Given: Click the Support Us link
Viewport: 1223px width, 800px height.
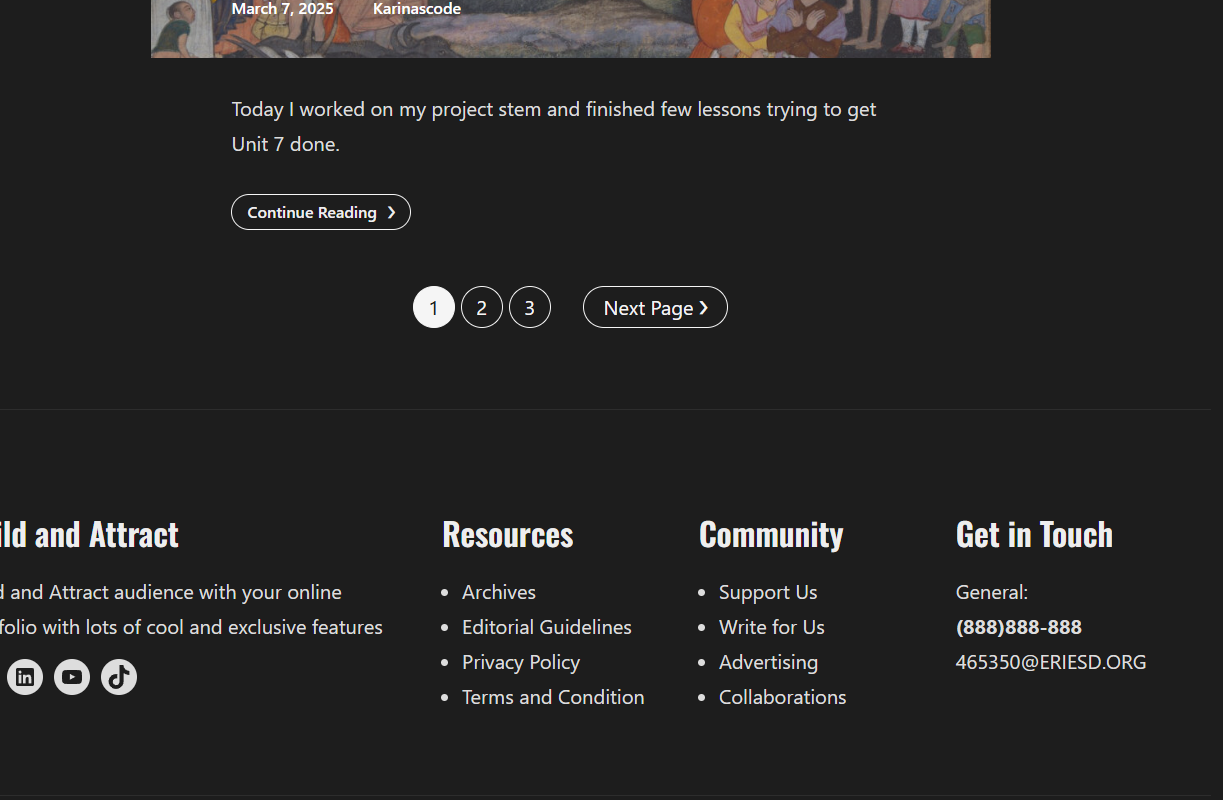Looking at the screenshot, I should click(767, 592).
